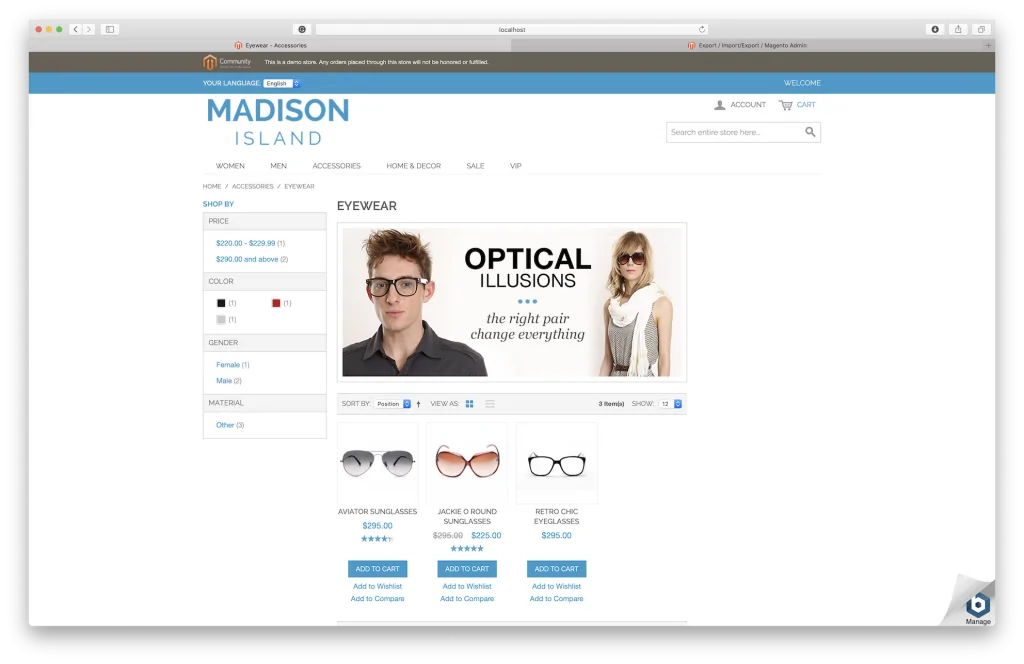Image resolution: width=1024 pixels, height=664 pixels.
Task: Click the privacy shield icon beside address bar
Action: [302, 29]
